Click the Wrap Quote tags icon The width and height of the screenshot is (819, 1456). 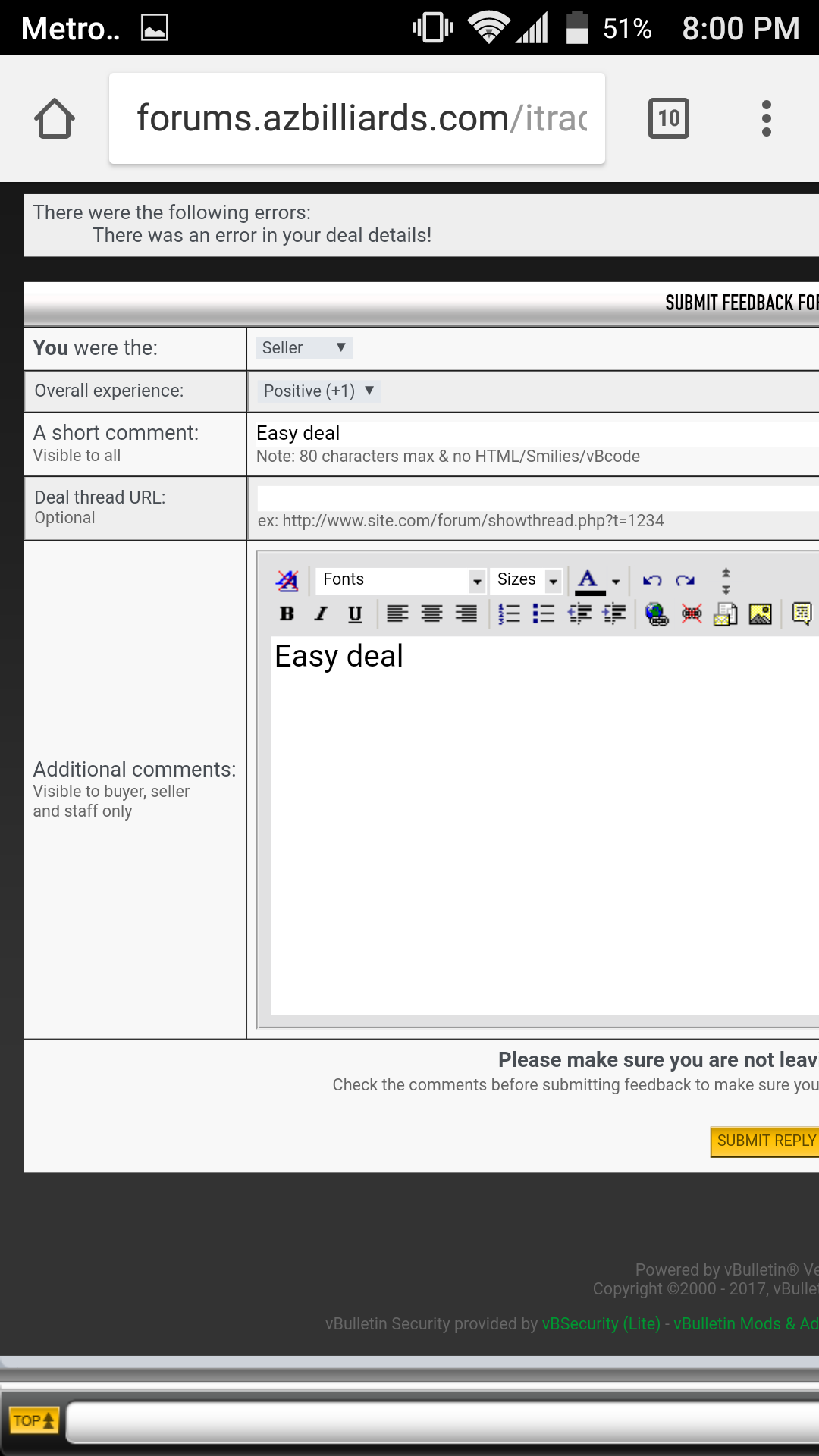tap(802, 613)
